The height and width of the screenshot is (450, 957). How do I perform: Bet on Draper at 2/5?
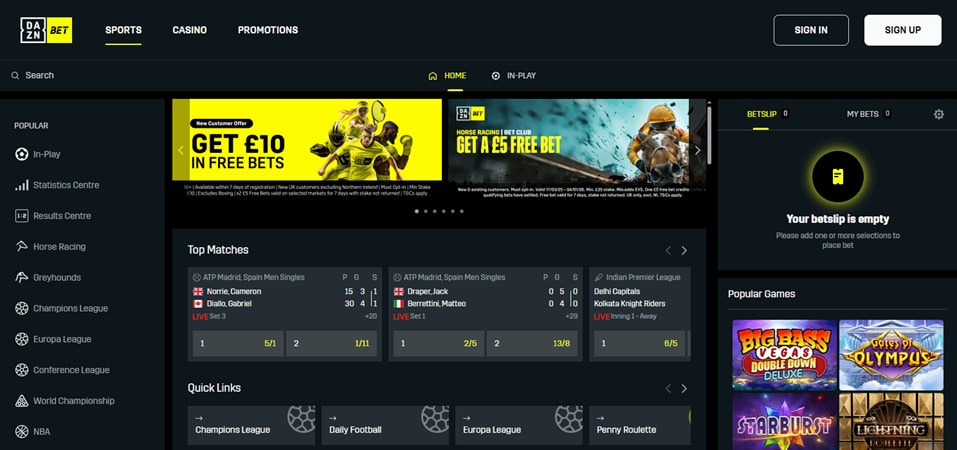439,344
